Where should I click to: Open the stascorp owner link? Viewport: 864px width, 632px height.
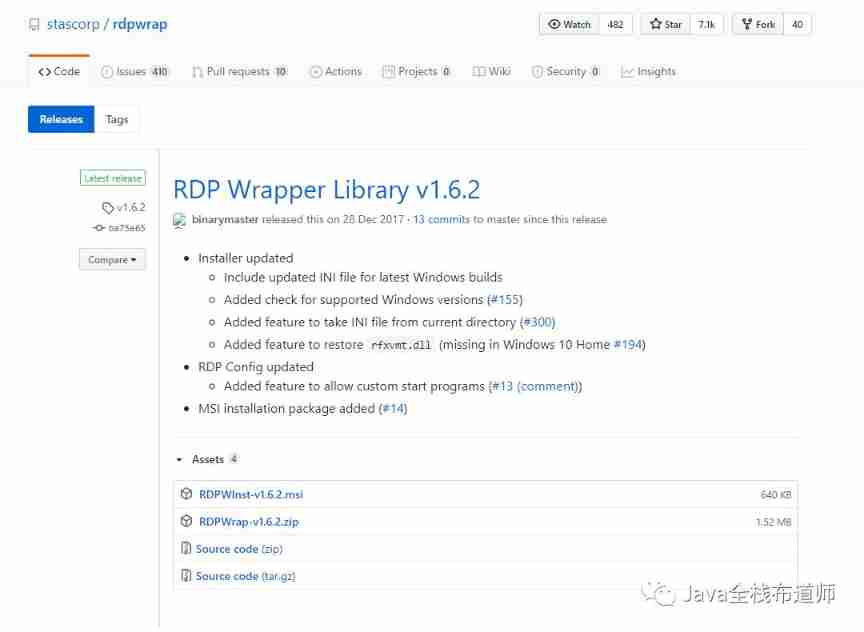tap(73, 24)
